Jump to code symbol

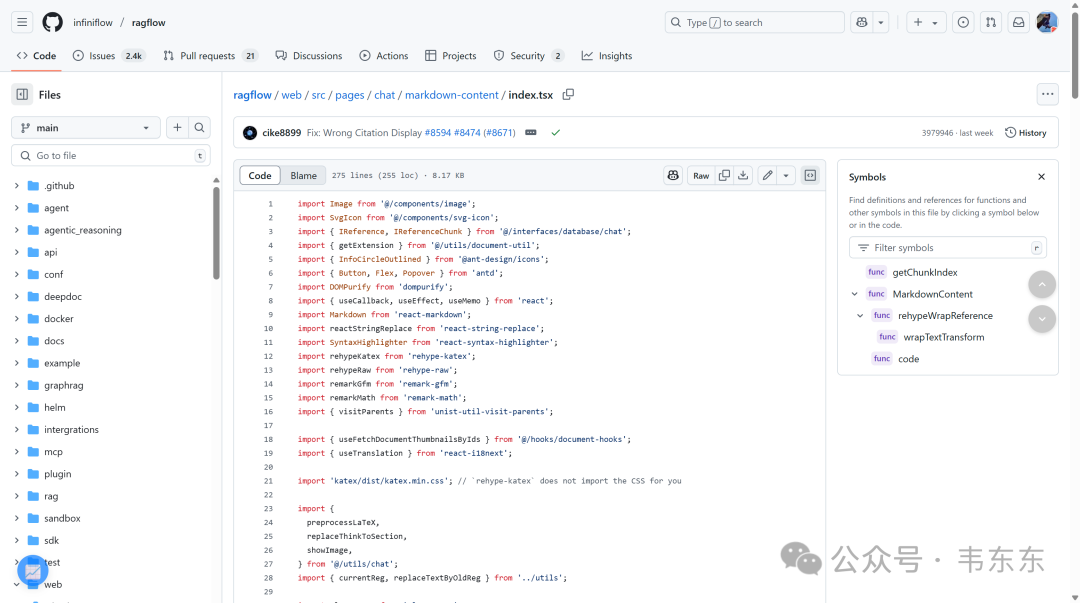click(x=908, y=359)
